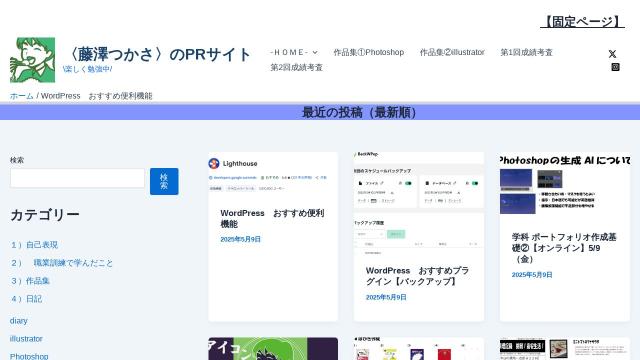Open the X (Twitter) social icon
Screen dimensions: 640x360
[612, 54]
